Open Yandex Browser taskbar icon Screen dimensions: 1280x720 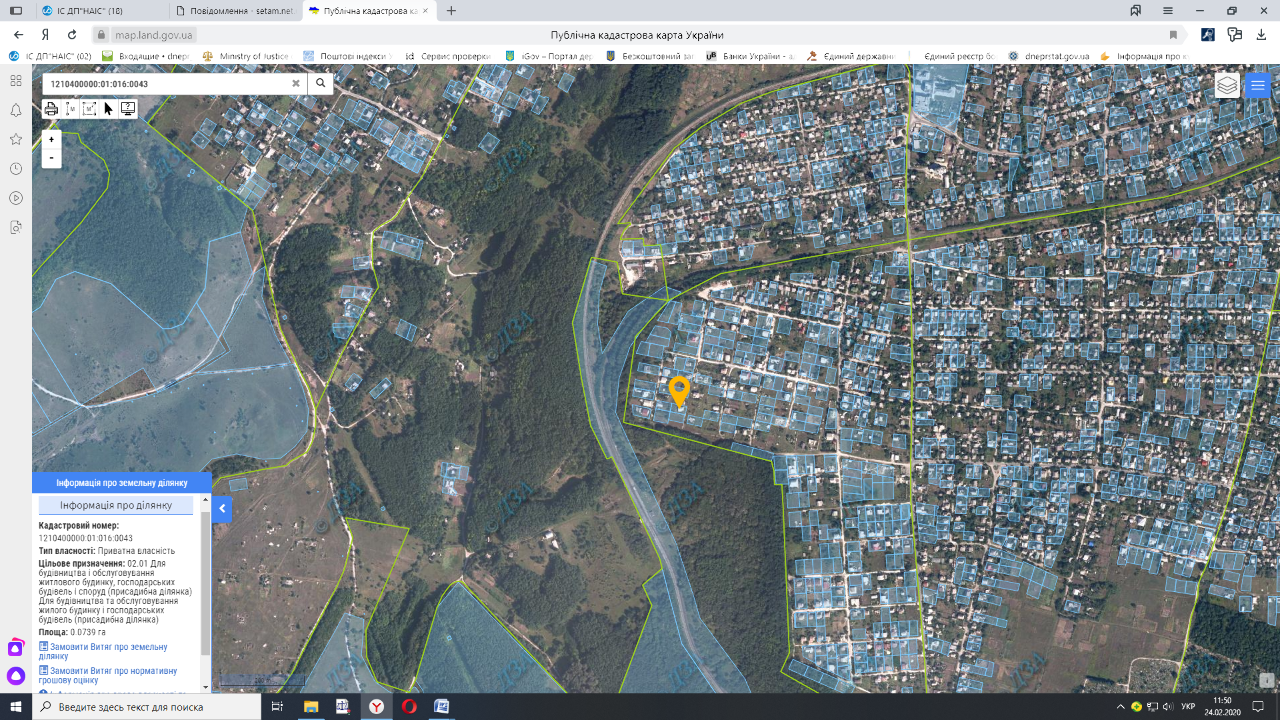click(x=376, y=707)
